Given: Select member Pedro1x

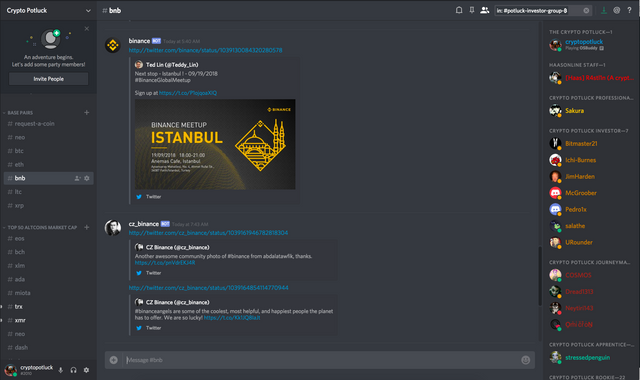Looking at the screenshot, I should (x=591, y=209).
